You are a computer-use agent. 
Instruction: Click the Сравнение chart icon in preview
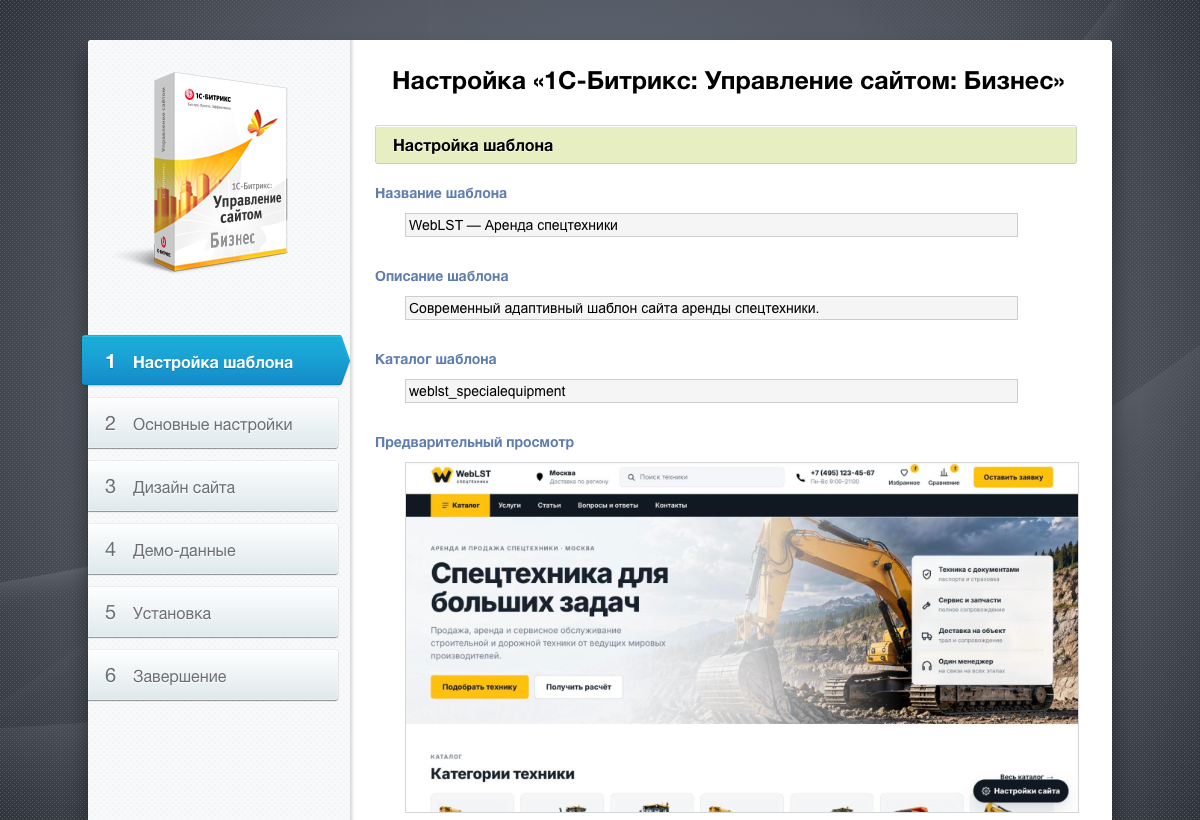point(944,472)
